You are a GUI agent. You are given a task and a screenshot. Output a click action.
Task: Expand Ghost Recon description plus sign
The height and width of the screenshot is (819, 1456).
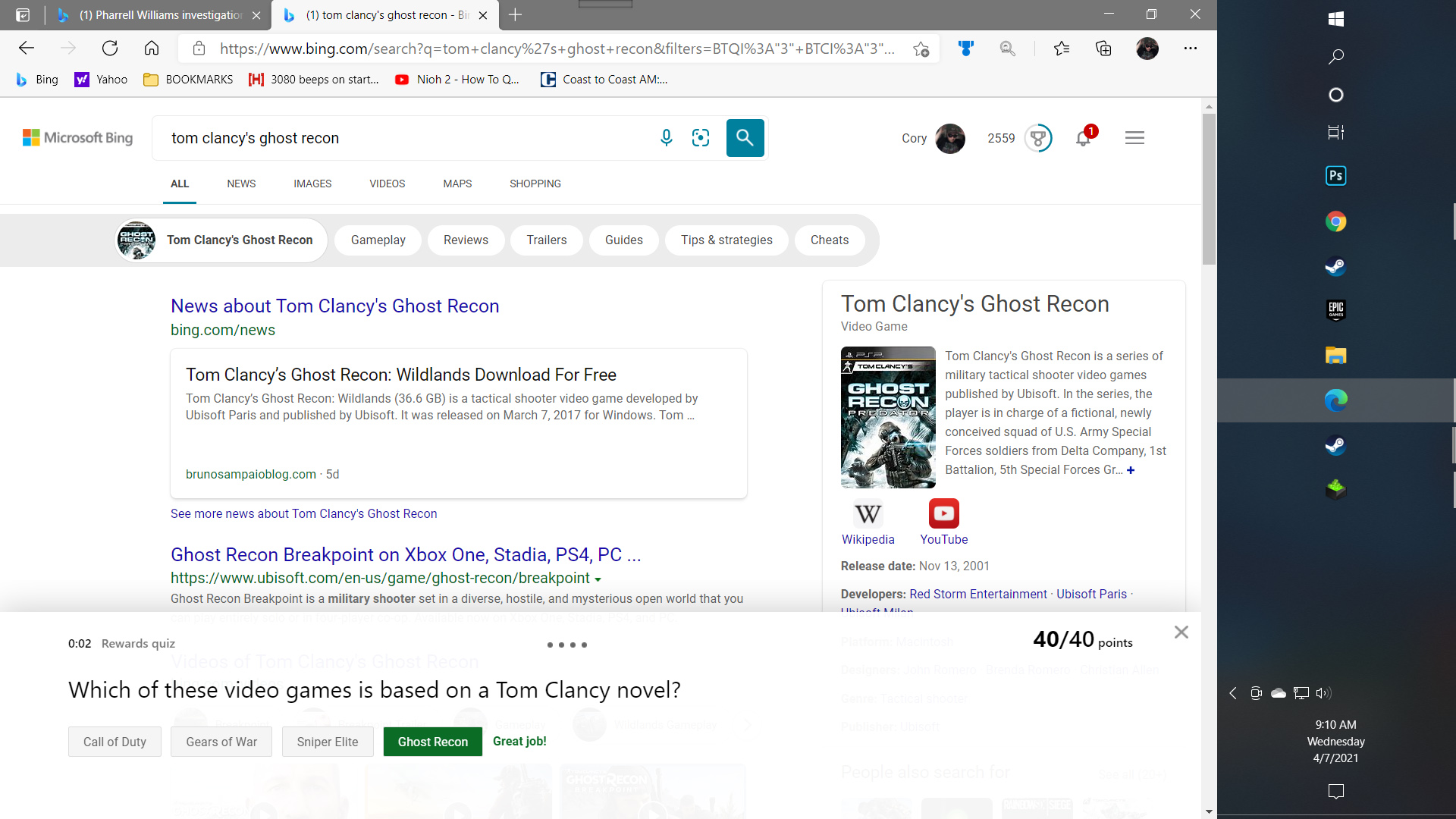pos(1131,470)
